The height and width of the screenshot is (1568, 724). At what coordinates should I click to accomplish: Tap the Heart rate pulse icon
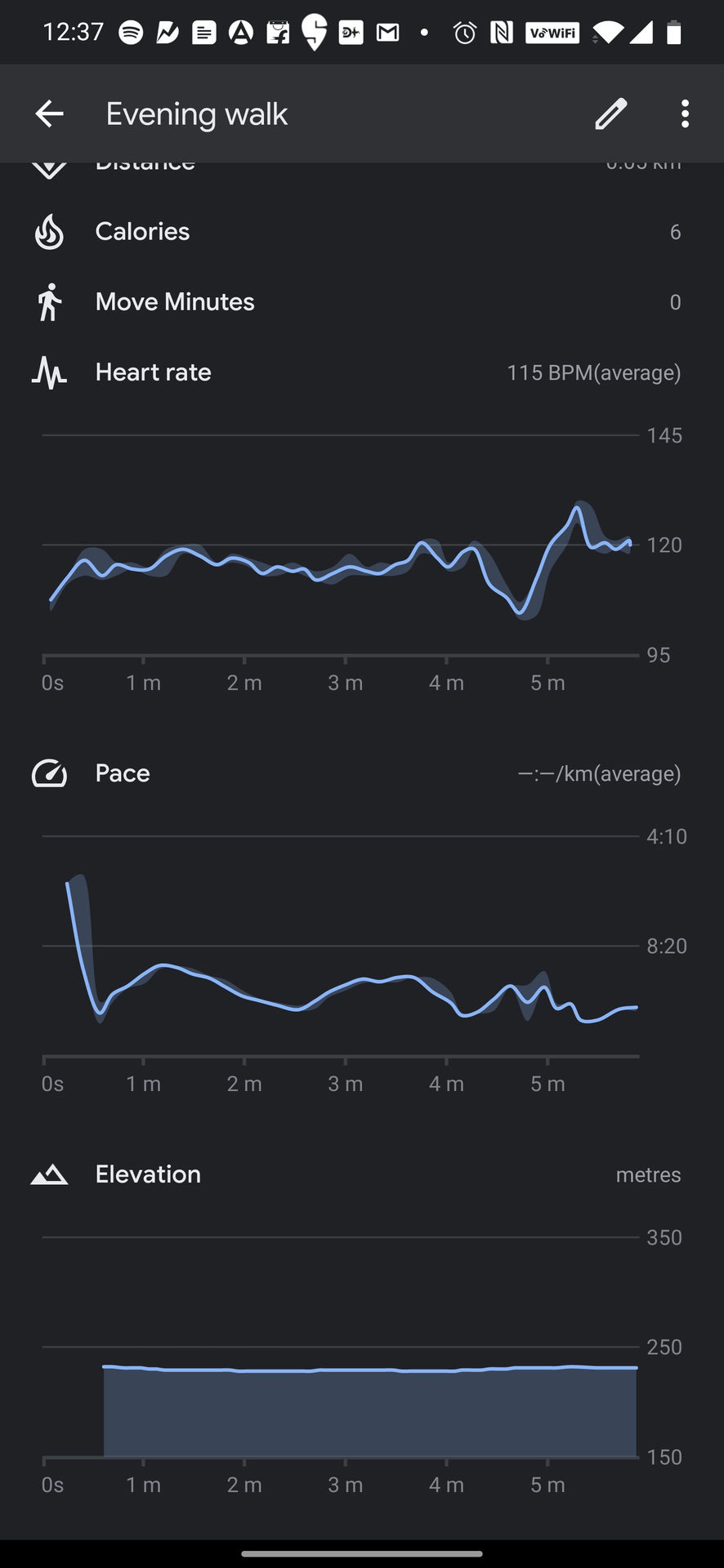pos(49,372)
